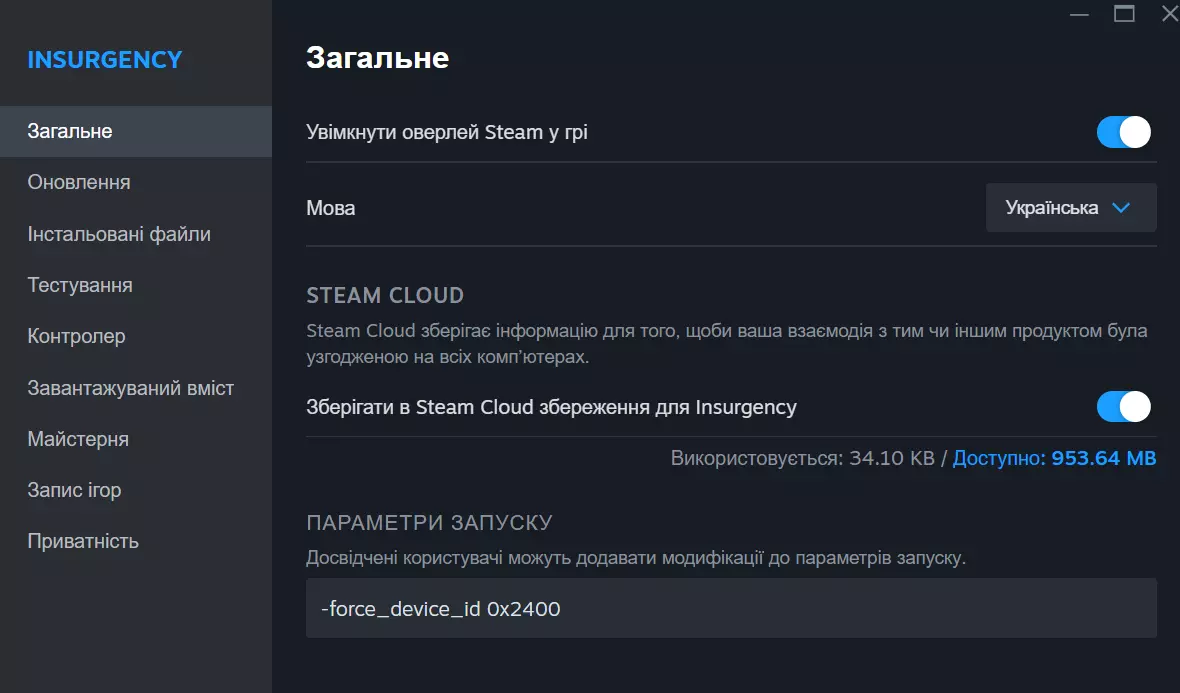Go to Інстальовані файли
This screenshot has height=693, width=1180.
pos(119,234)
